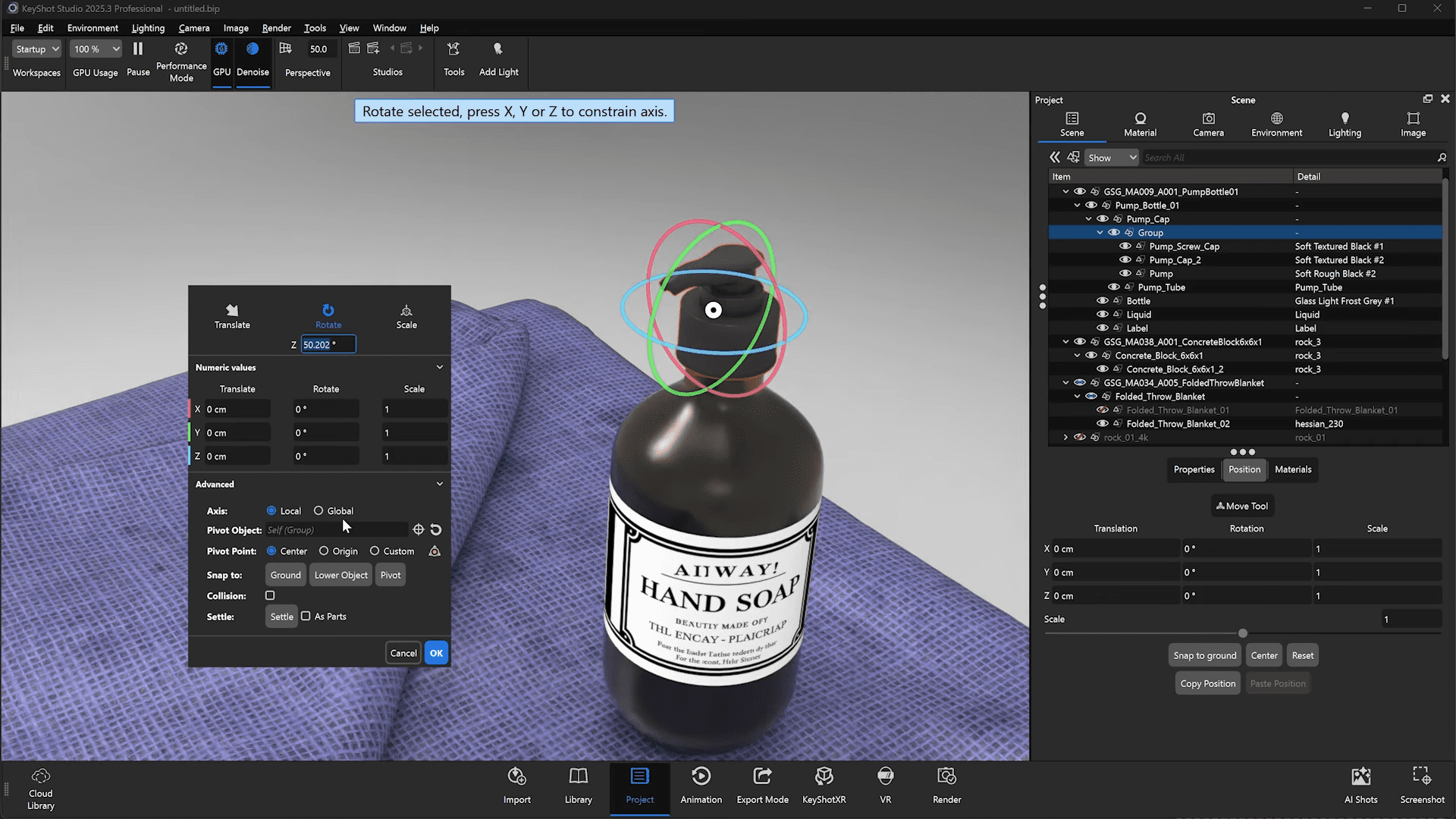This screenshot has width=1456, height=819.
Task: Open the Lighting menu
Action: coord(148,28)
